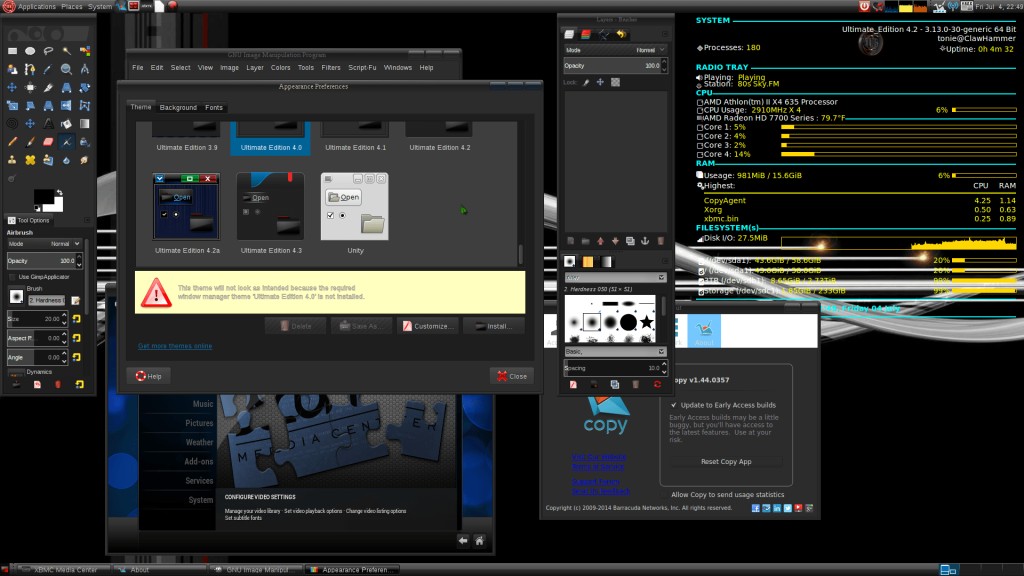Screen dimensions: 1024x576
Task: Select the Bucket Fill tool
Action: point(67,123)
